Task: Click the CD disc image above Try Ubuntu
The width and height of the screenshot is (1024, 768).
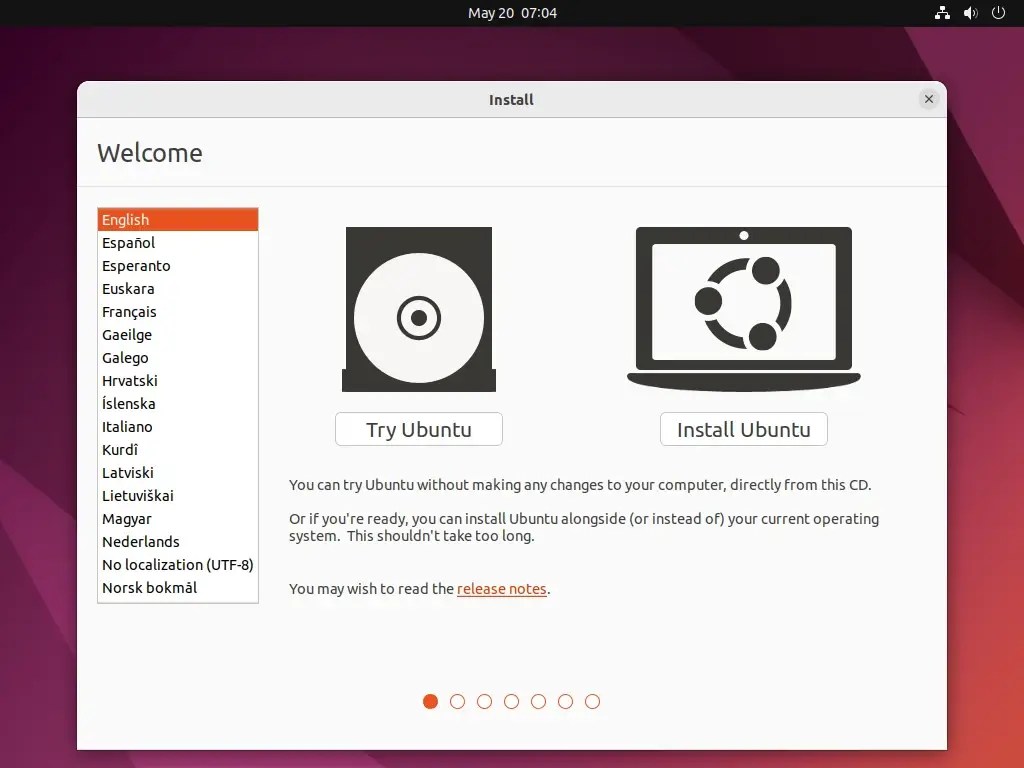Action: 419,310
